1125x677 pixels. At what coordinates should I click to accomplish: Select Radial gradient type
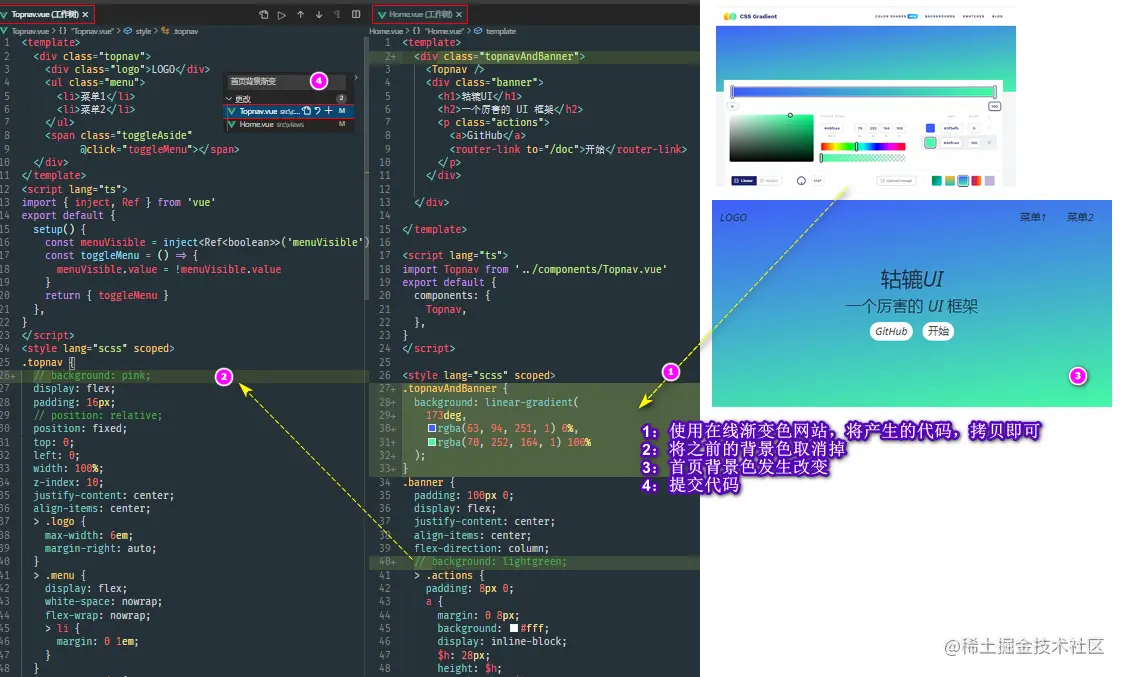coord(769,181)
